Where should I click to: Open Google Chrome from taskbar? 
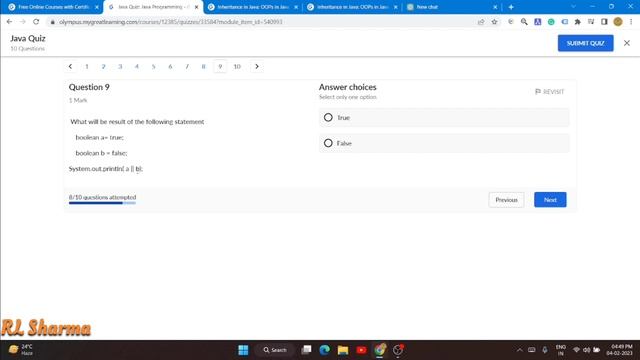pyautogui.click(x=380, y=350)
